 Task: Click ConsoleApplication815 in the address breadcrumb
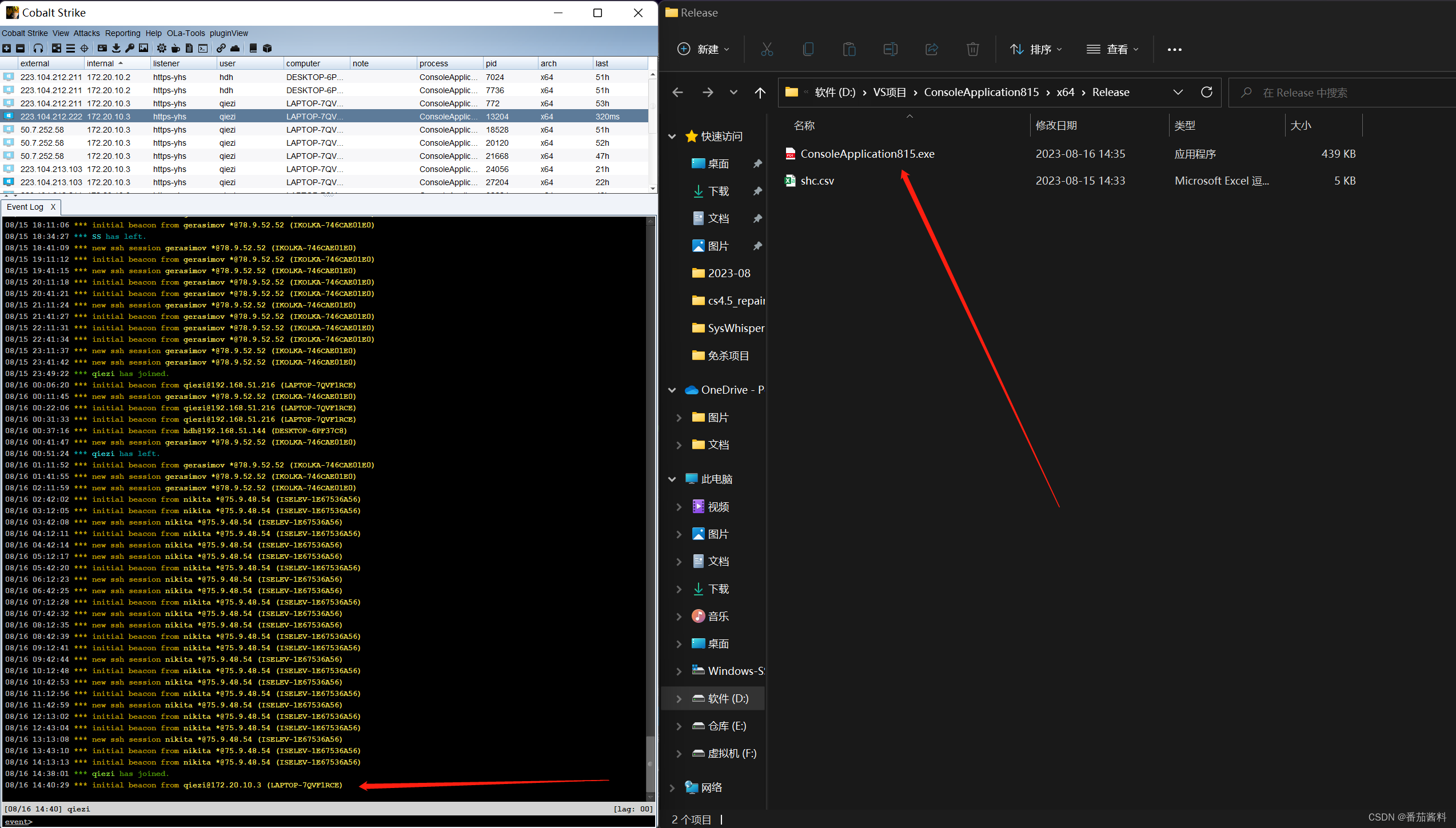(981, 93)
